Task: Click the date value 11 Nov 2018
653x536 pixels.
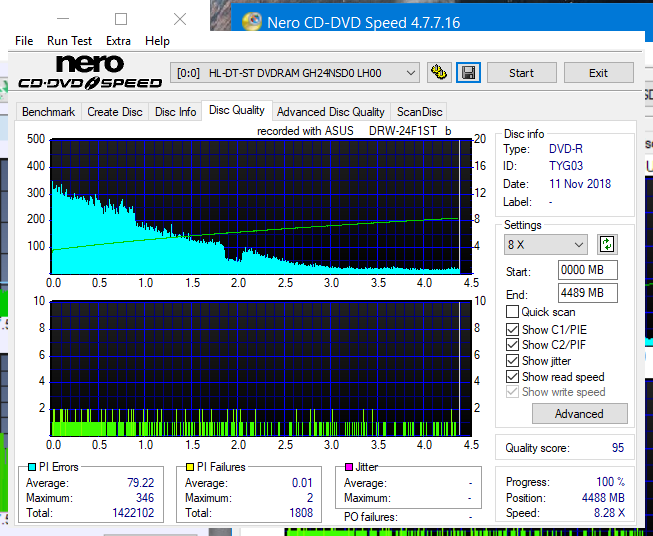Action: (580, 184)
